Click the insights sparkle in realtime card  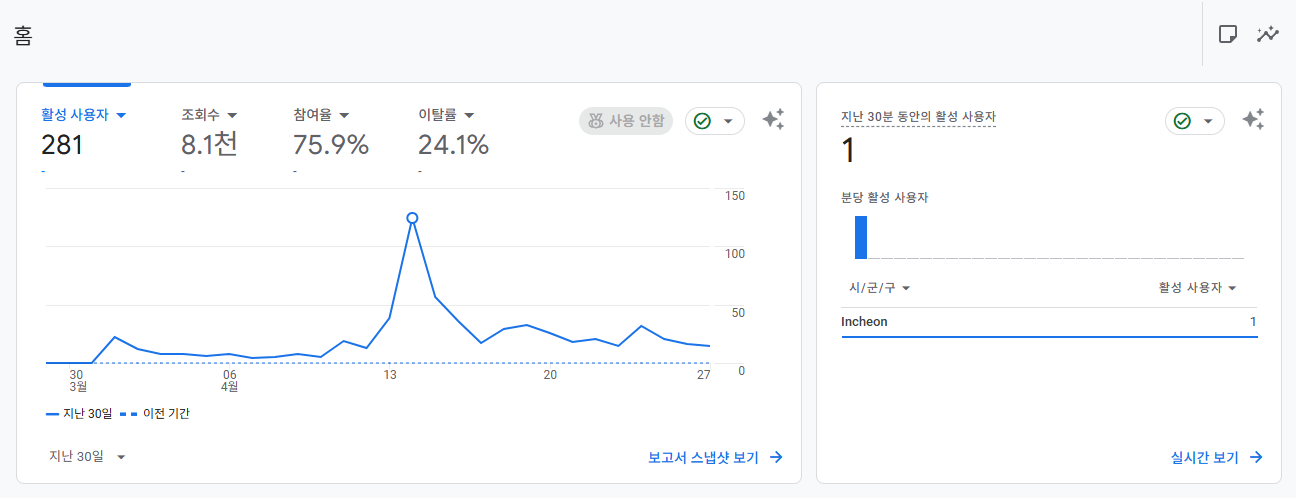click(x=1253, y=120)
